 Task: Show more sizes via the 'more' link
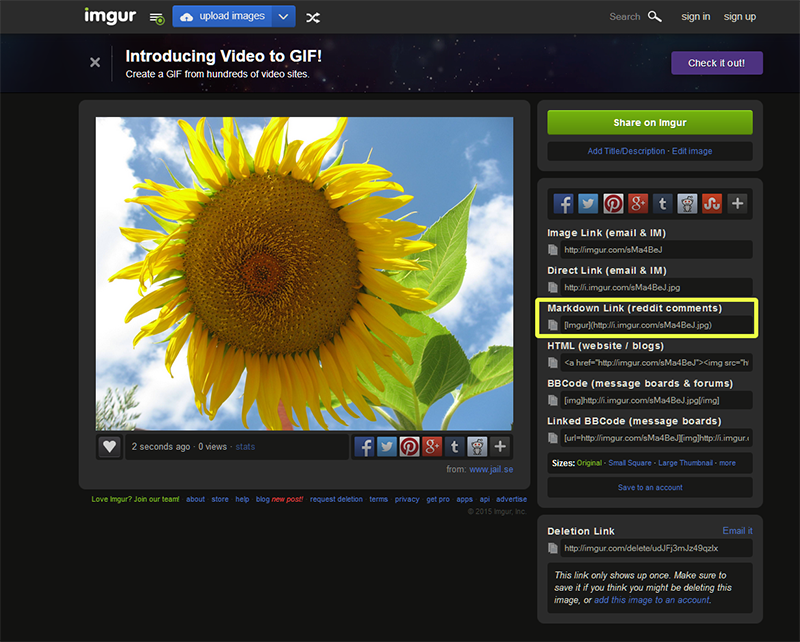click(x=727, y=463)
